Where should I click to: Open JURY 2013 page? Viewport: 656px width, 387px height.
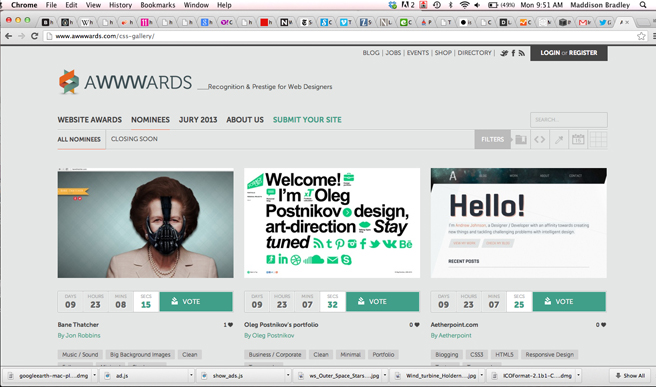point(198,120)
